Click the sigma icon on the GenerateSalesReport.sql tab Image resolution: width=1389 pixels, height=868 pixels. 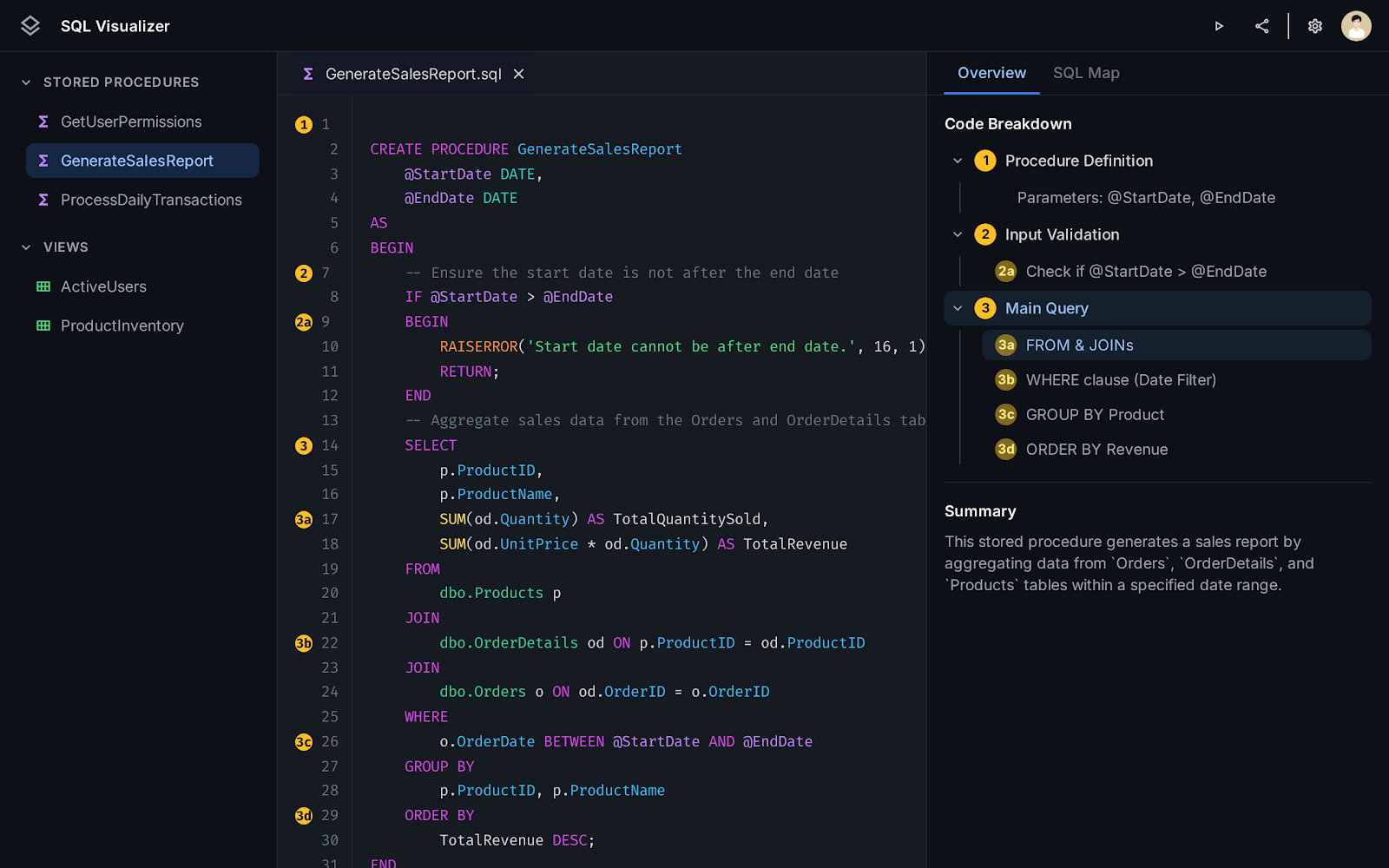(307, 74)
